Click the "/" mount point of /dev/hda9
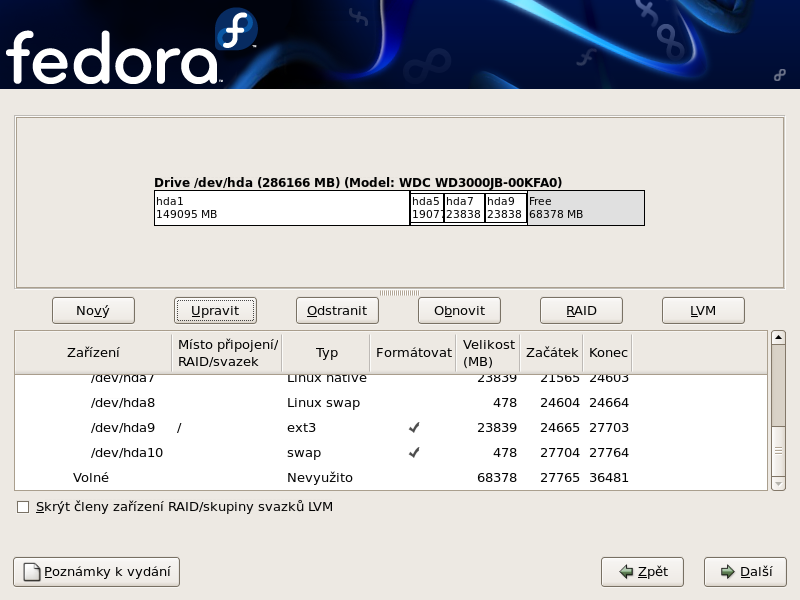 pos(179,428)
